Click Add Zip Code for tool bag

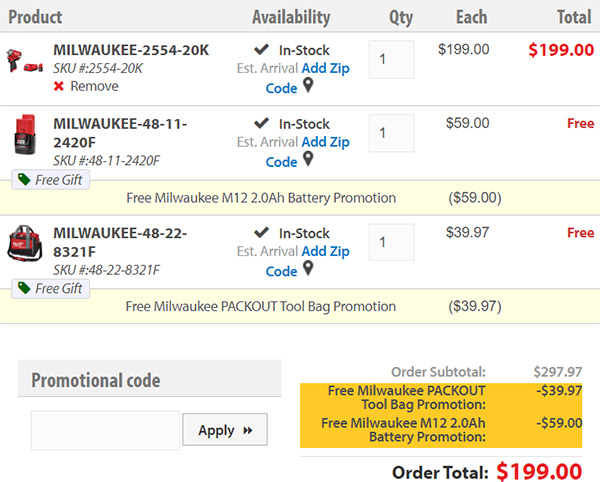308,261
